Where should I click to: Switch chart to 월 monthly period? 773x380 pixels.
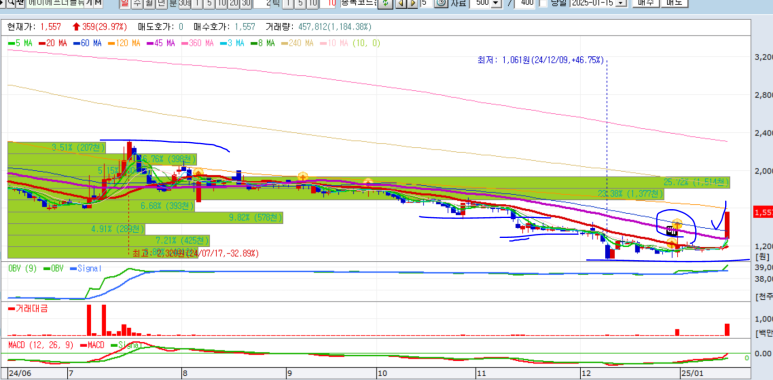tap(147, 3)
